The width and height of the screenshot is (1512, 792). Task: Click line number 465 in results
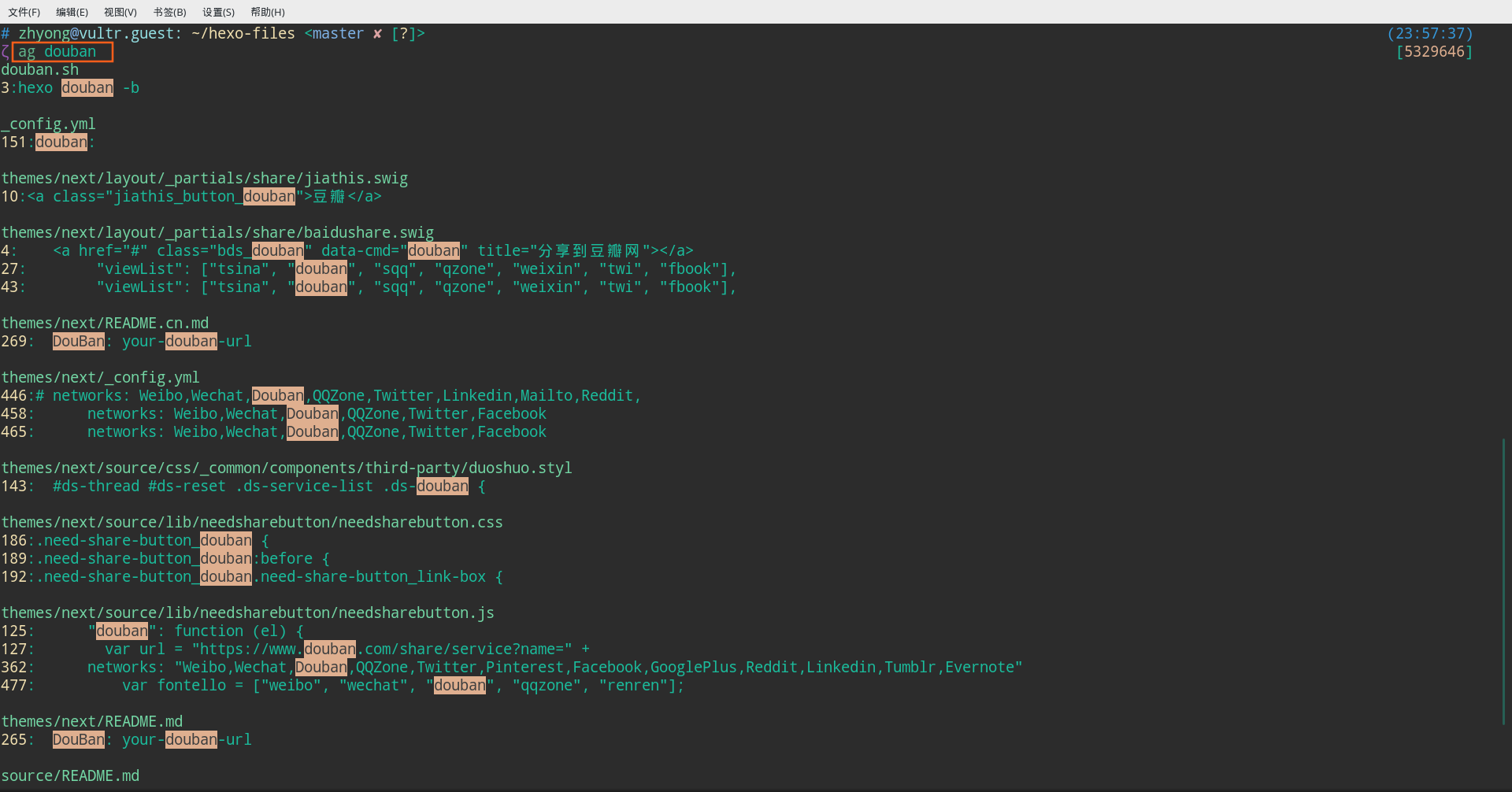tap(13, 432)
